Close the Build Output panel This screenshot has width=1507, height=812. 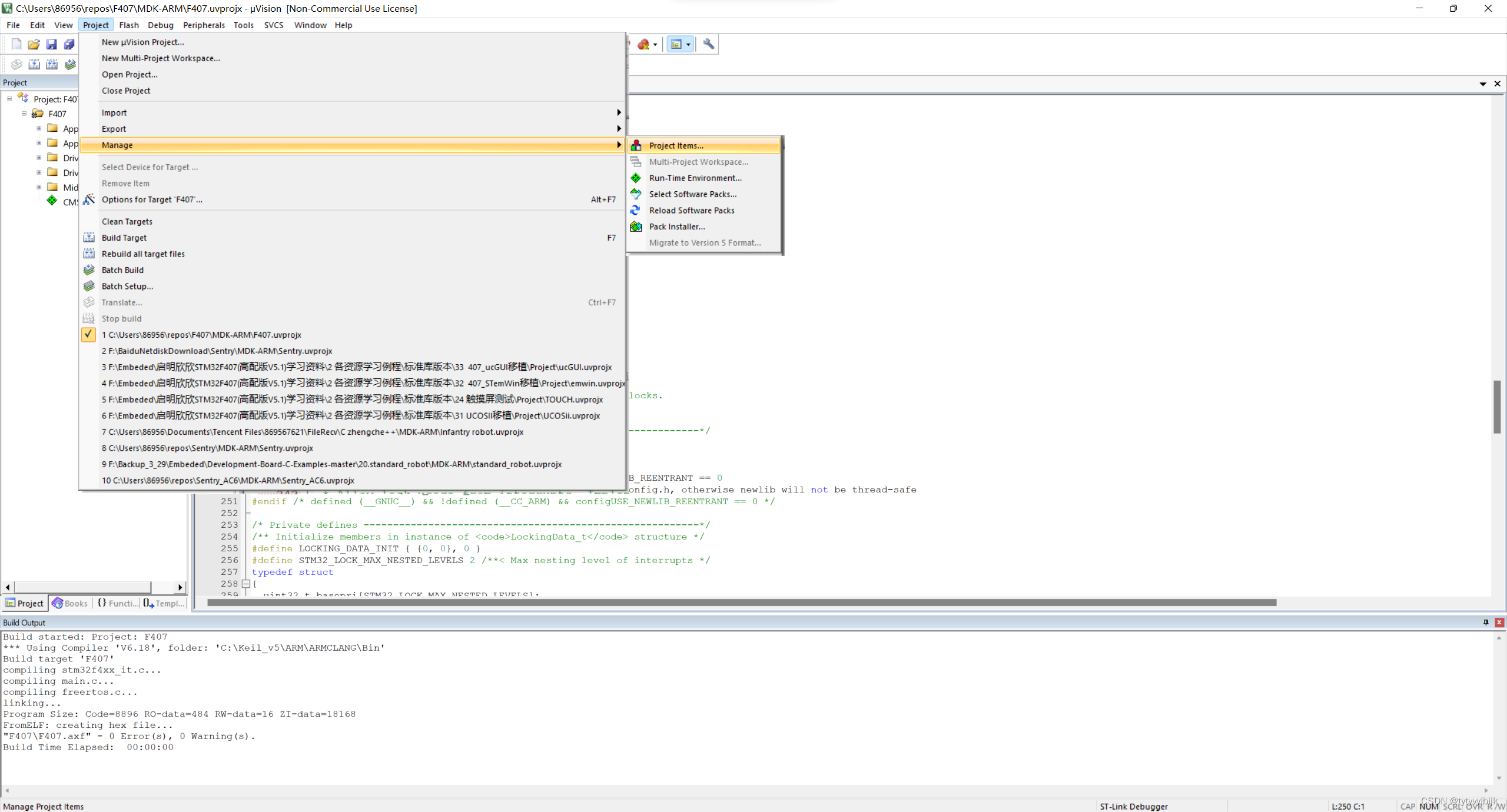pos(1499,623)
